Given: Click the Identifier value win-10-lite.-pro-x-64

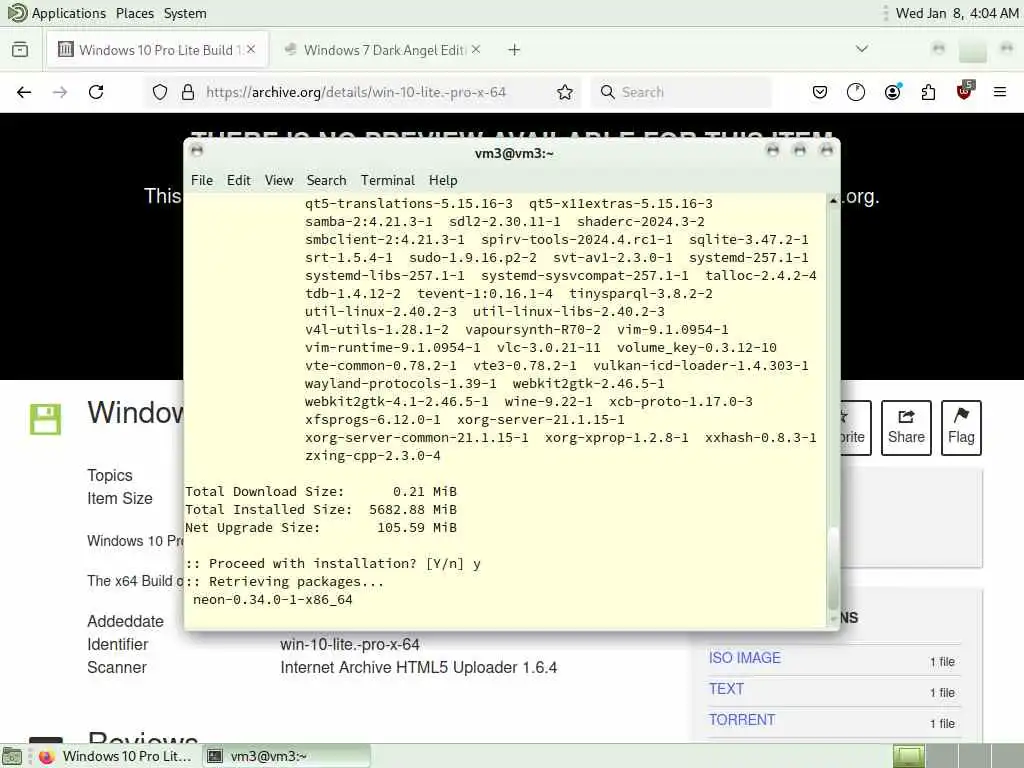Looking at the screenshot, I should point(349,645).
